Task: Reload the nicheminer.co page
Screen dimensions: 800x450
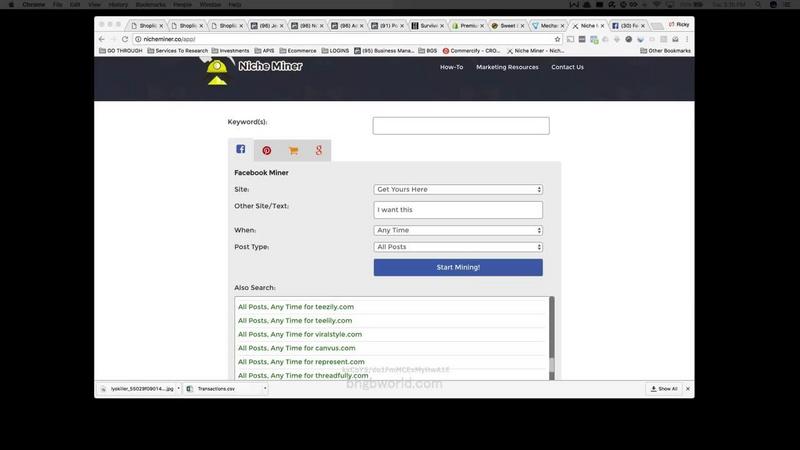Action: [x=124, y=39]
